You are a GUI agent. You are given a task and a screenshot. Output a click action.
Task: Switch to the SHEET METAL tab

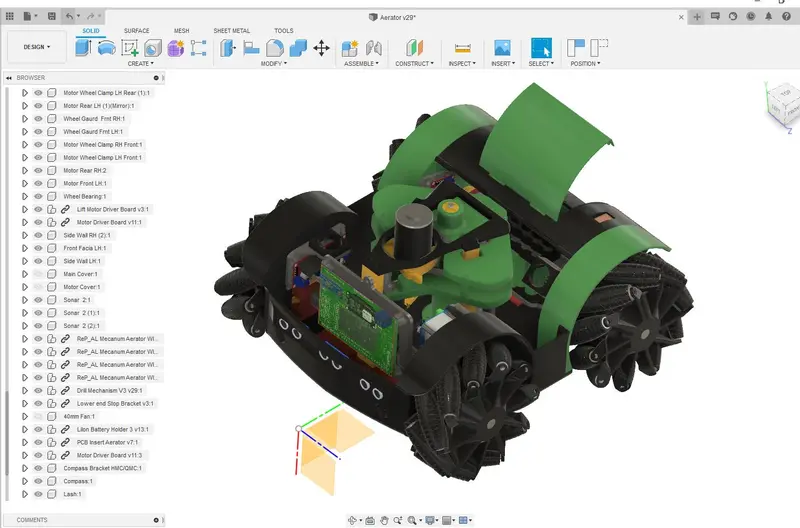pyautogui.click(x=232, y=31)
